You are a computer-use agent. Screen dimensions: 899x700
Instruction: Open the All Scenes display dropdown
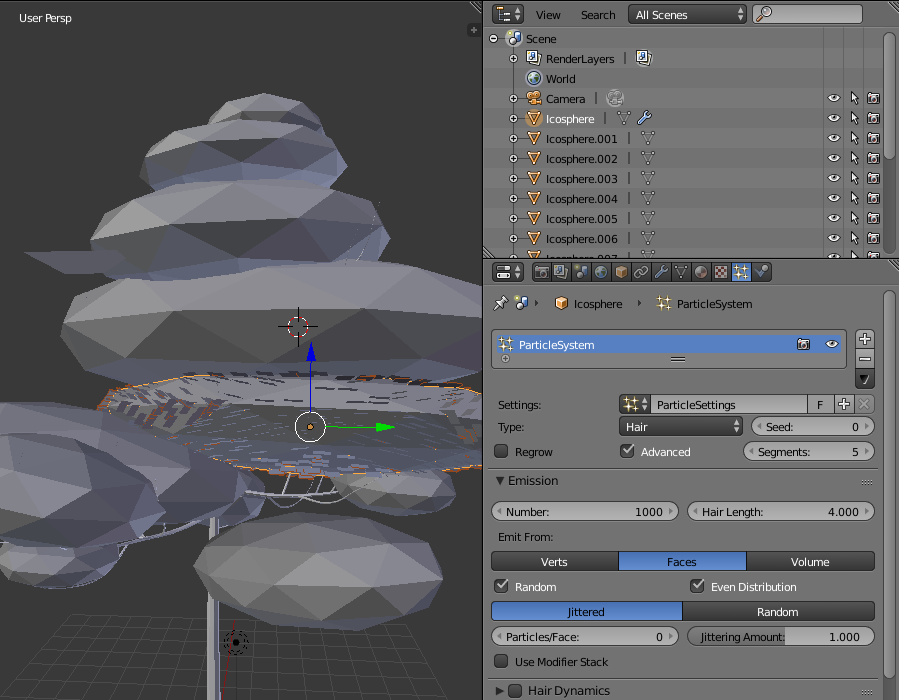687,14
